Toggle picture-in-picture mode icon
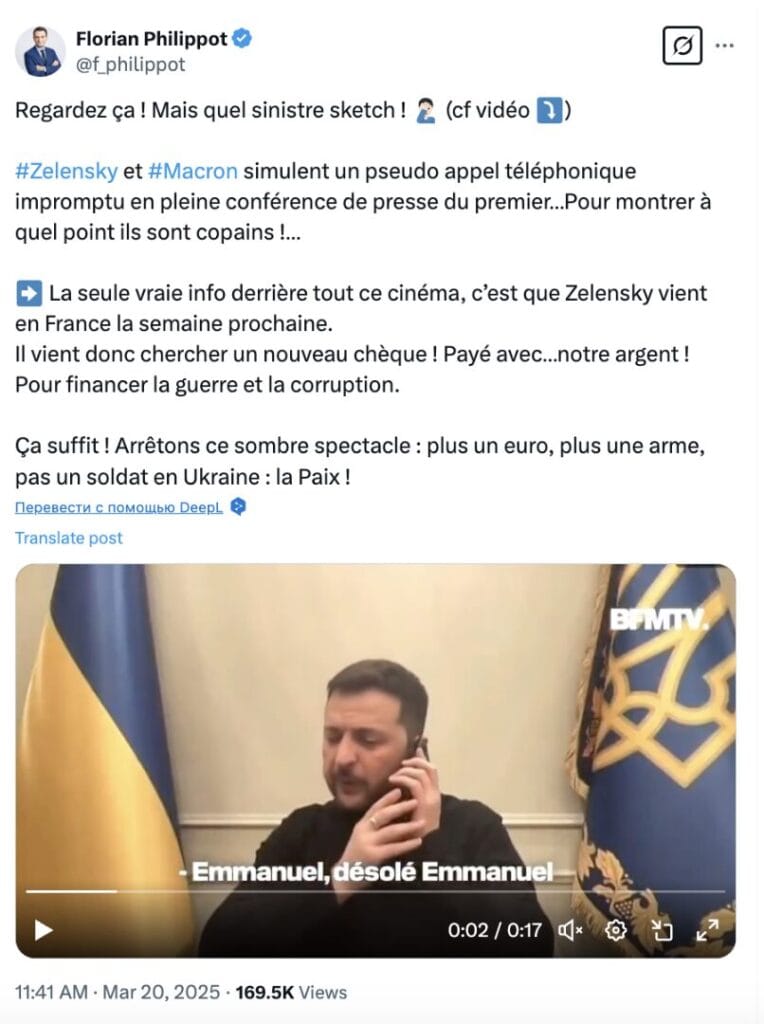 click(662, 930)
